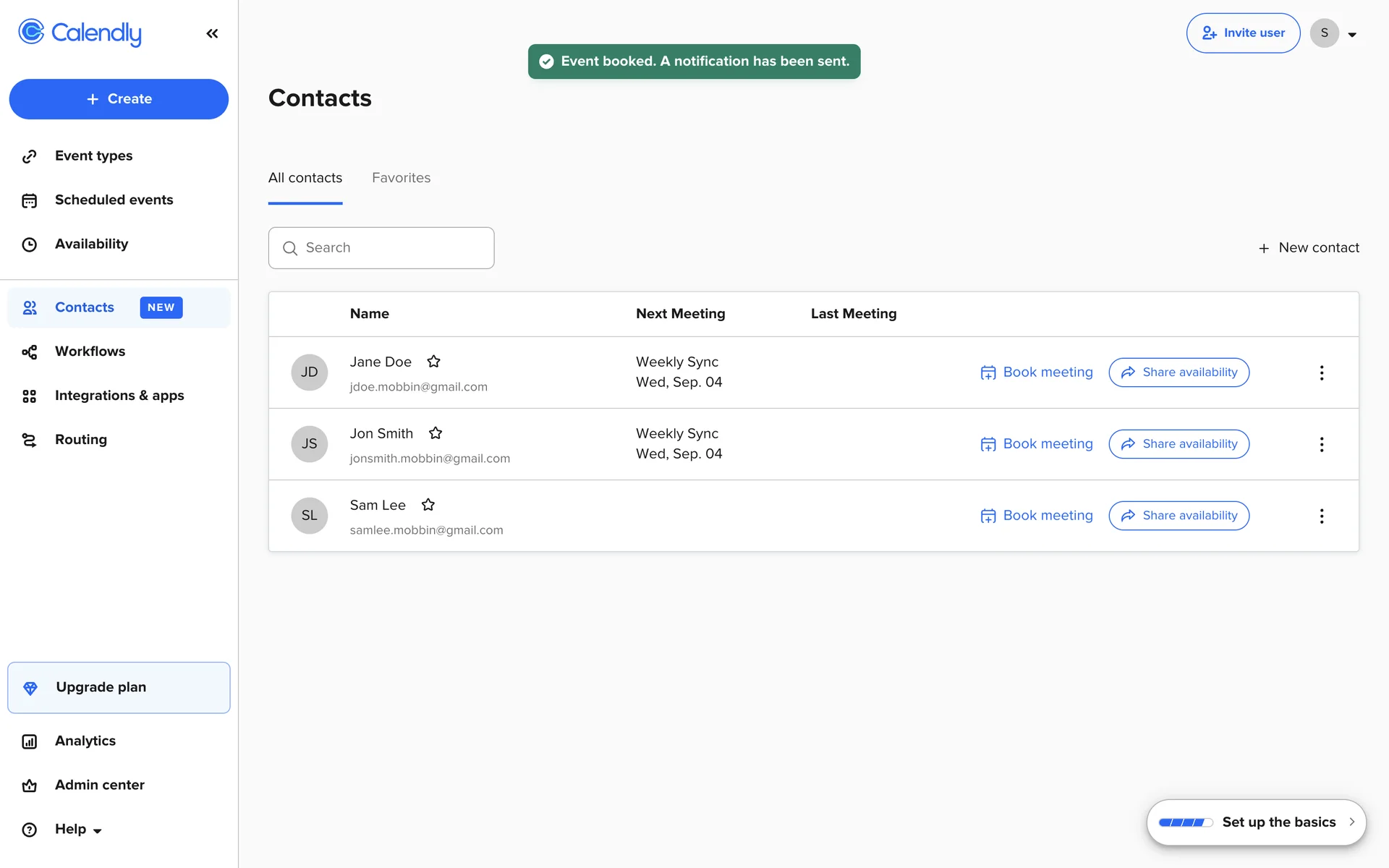Open Event types from link icon

(x=29, y=156)
